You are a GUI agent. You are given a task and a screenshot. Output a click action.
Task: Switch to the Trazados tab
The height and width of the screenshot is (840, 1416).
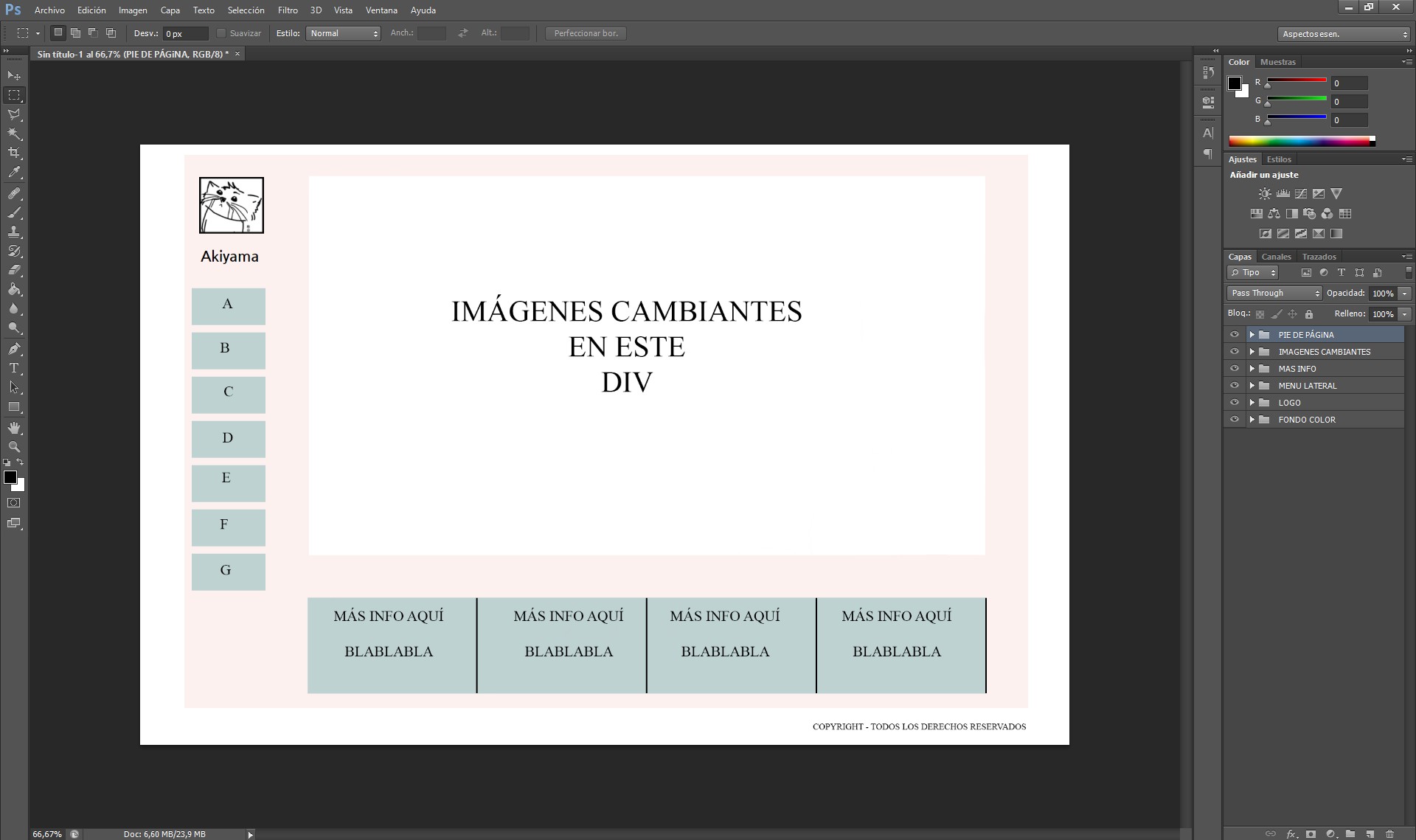pyautogui.click(x=1319, y=257)
